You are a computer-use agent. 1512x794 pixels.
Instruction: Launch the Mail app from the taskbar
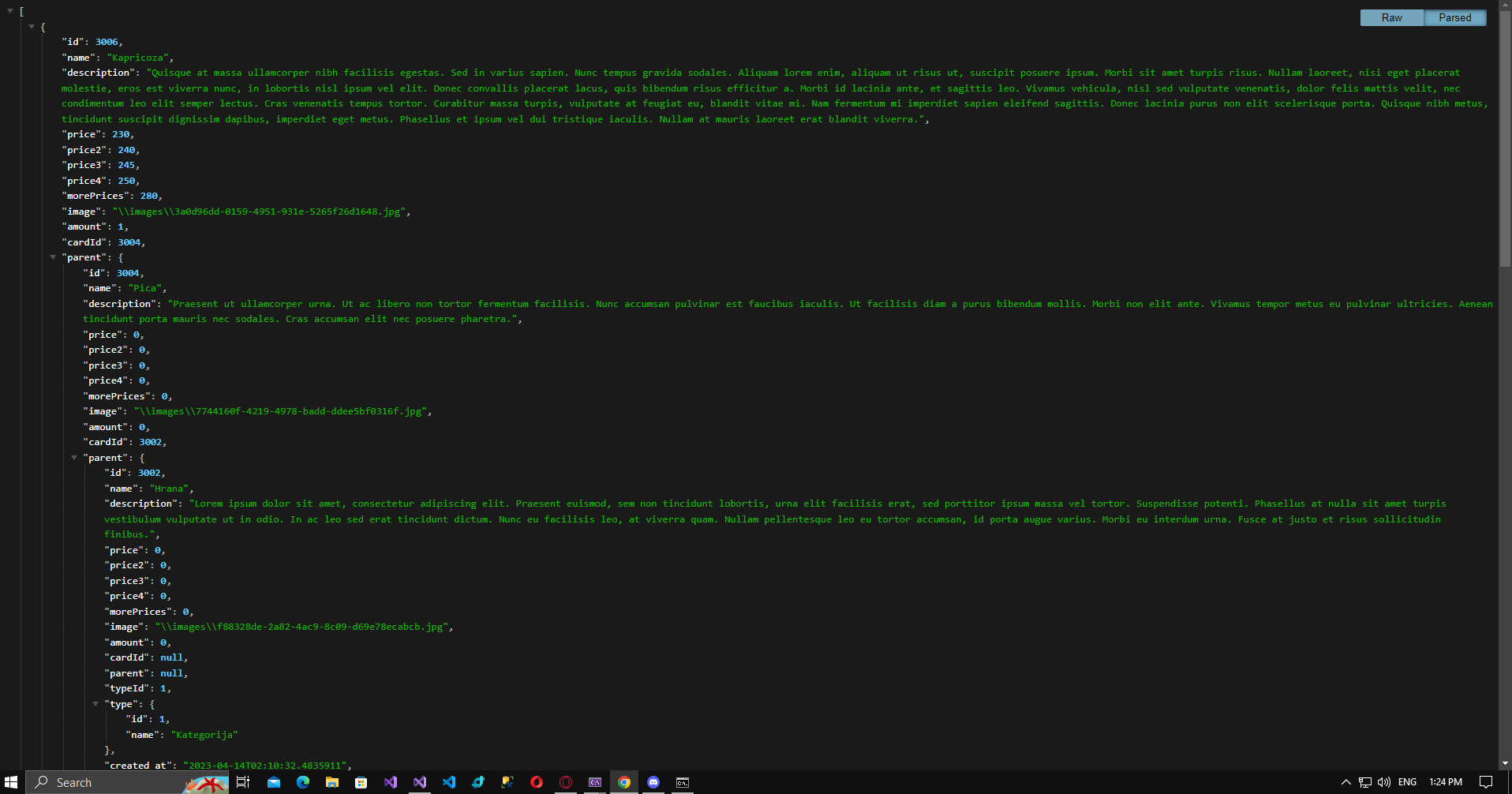[x=274, y=782]
